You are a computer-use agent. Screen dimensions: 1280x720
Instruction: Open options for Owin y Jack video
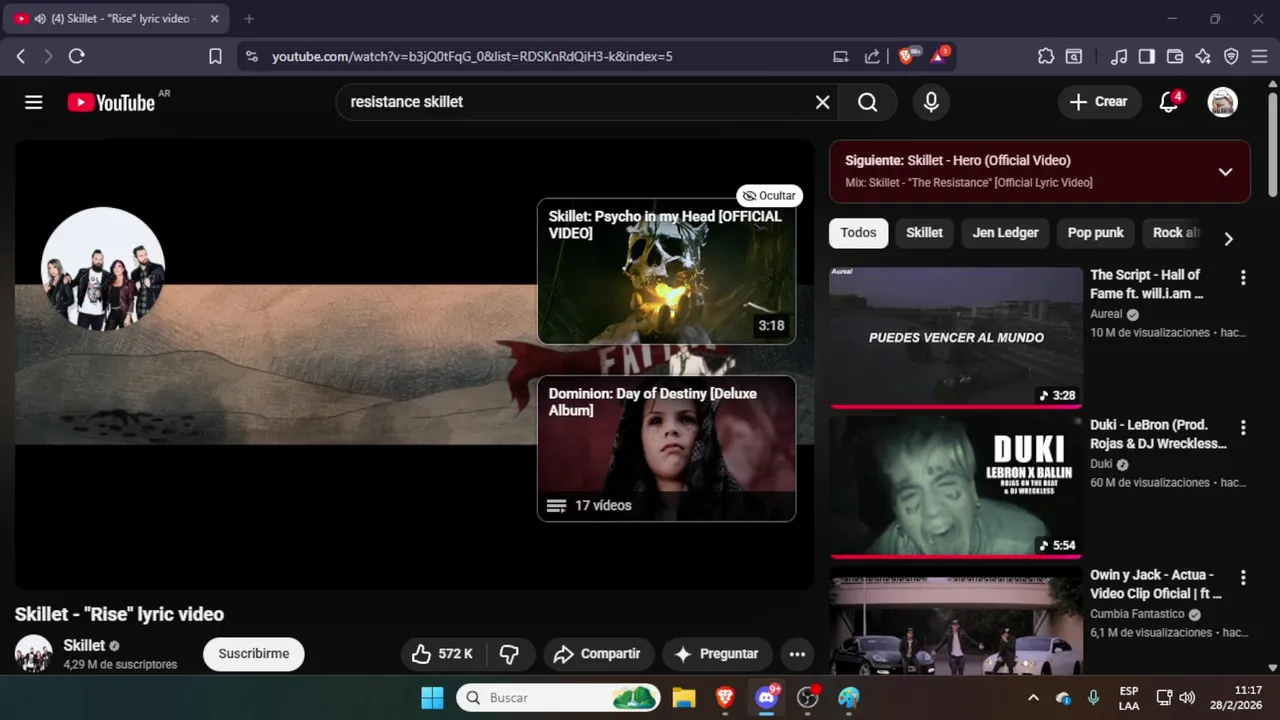(x=1243, y=578)
